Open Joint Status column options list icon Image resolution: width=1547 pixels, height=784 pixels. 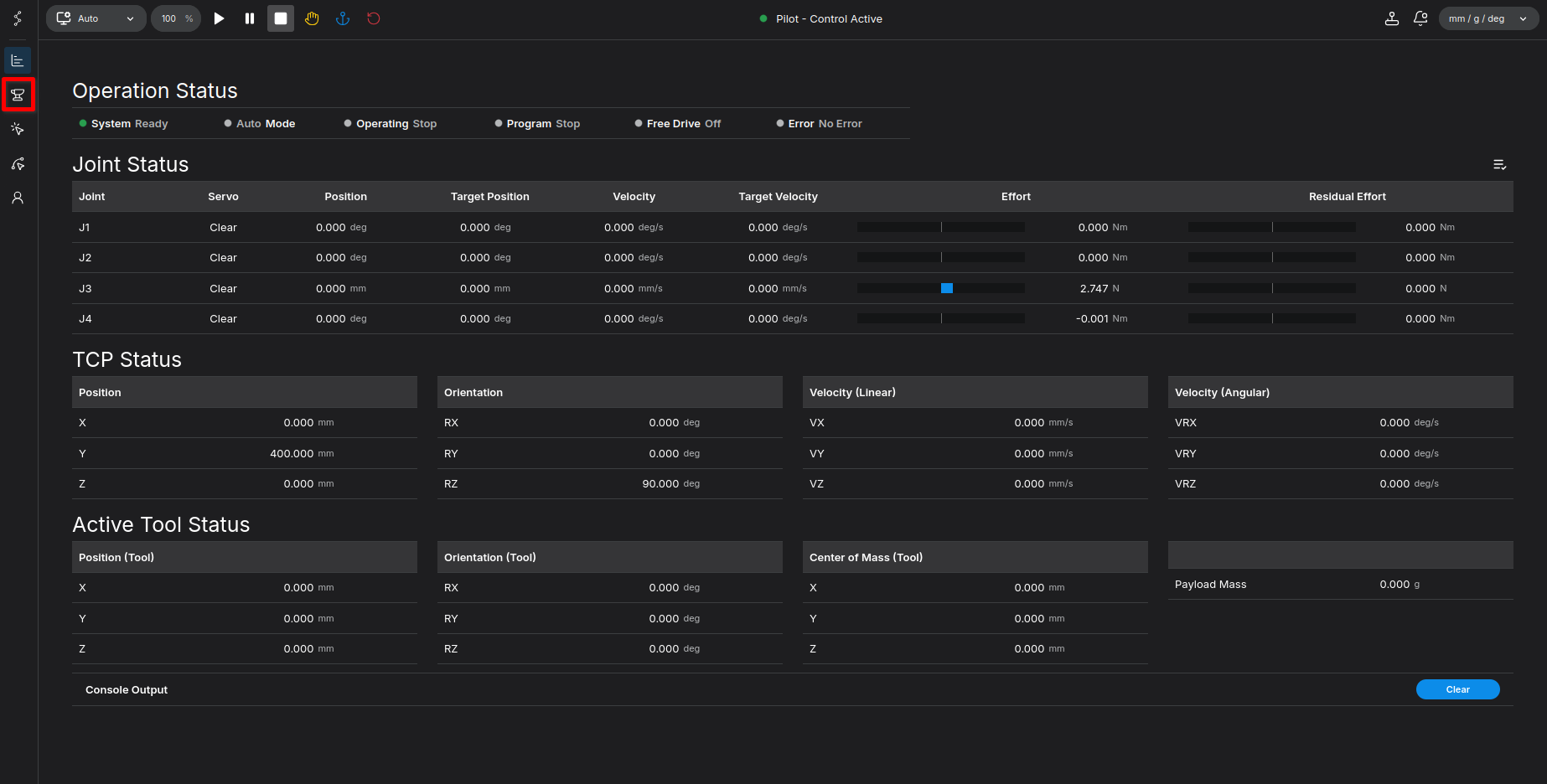[1499, 165]
